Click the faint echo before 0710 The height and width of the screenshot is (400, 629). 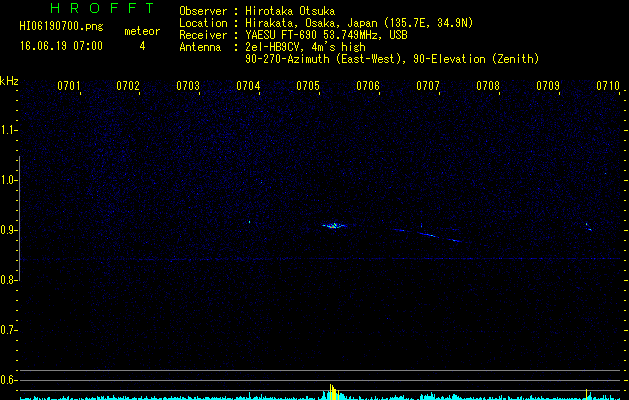tap(588, 227)
